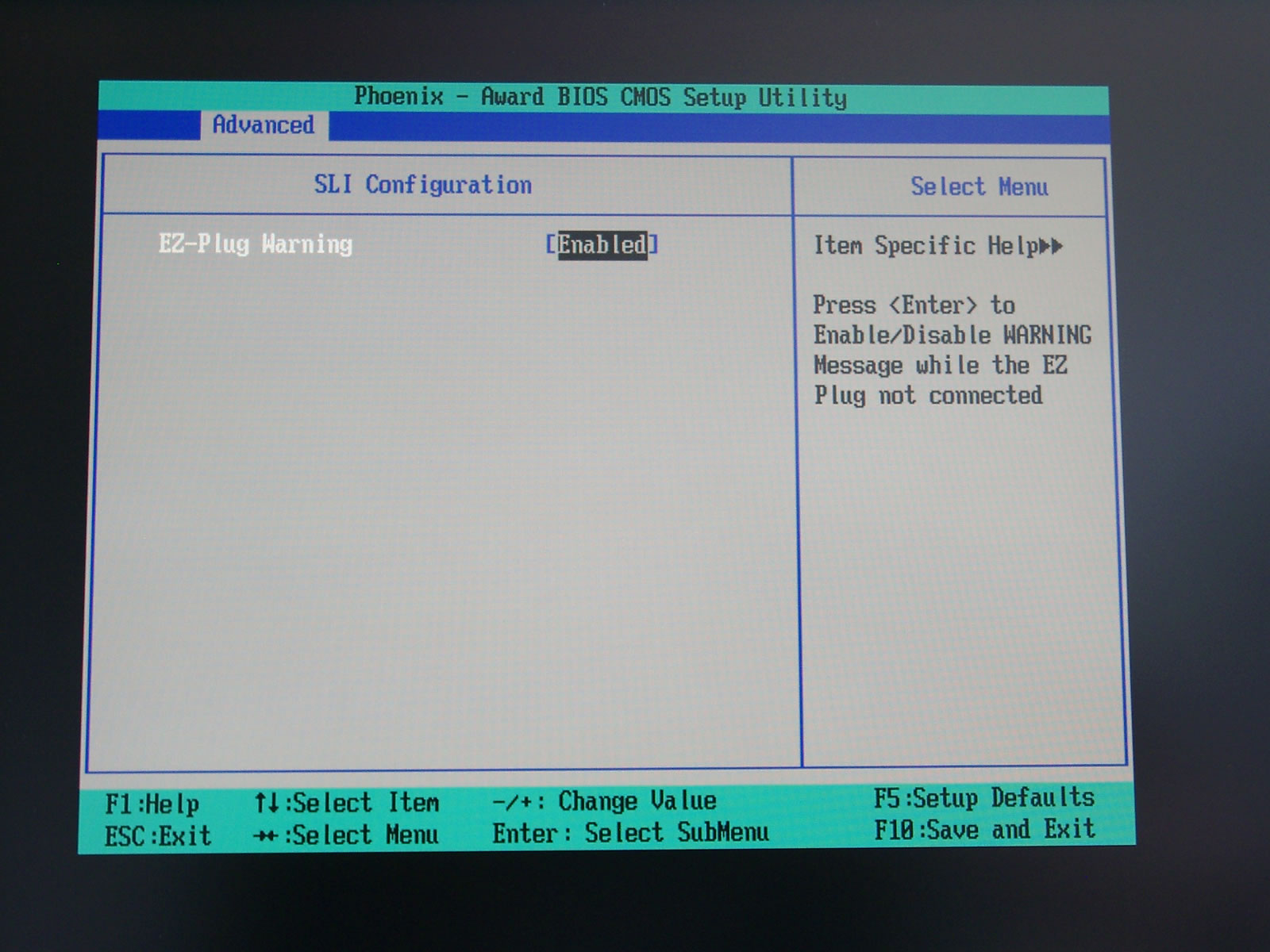Click the 'Enable/Disable WARNING' help line

[952, 336]
